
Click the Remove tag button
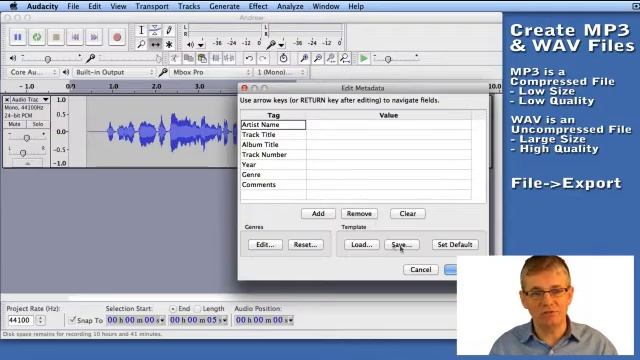[x=359, y=213]
